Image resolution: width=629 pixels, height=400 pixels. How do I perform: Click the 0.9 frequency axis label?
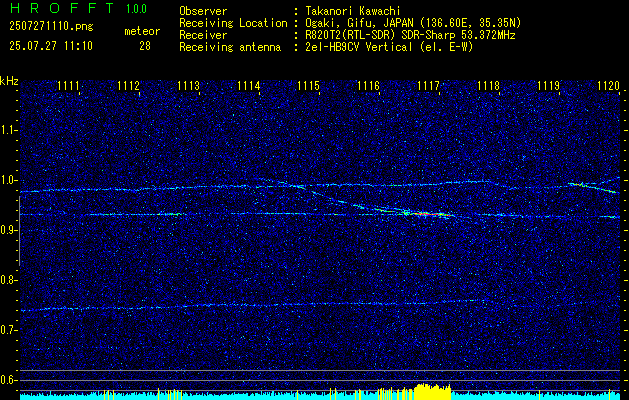8,230
